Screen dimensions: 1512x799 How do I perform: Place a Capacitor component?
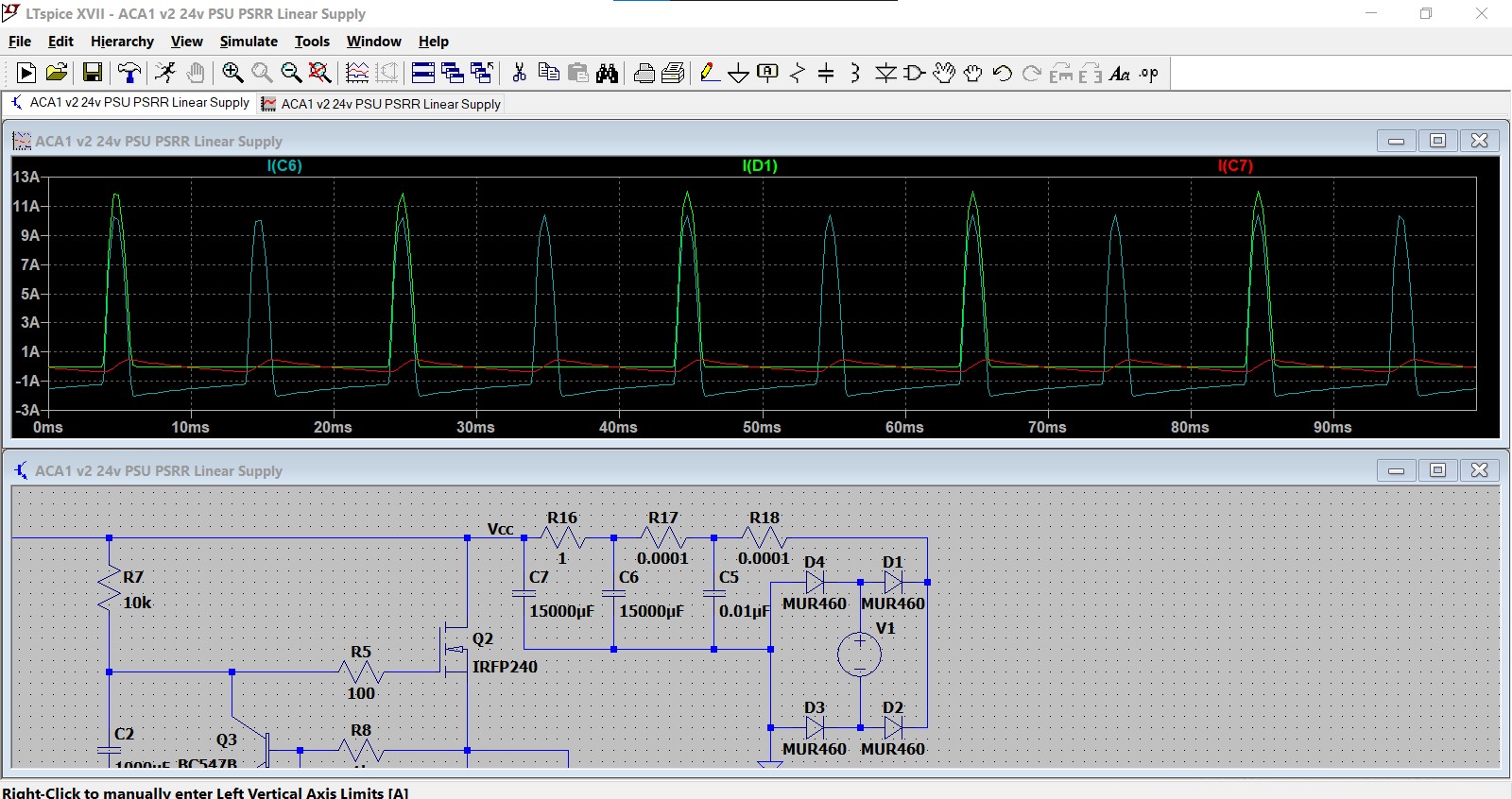[826, 73]
